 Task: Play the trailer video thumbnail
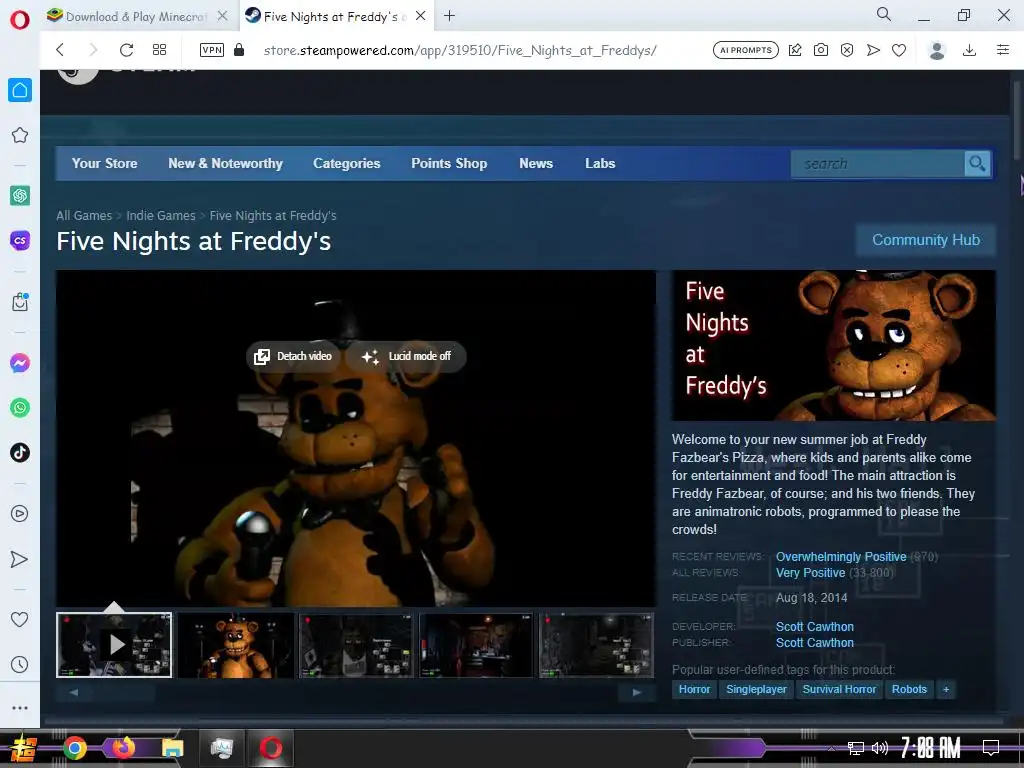114,645
